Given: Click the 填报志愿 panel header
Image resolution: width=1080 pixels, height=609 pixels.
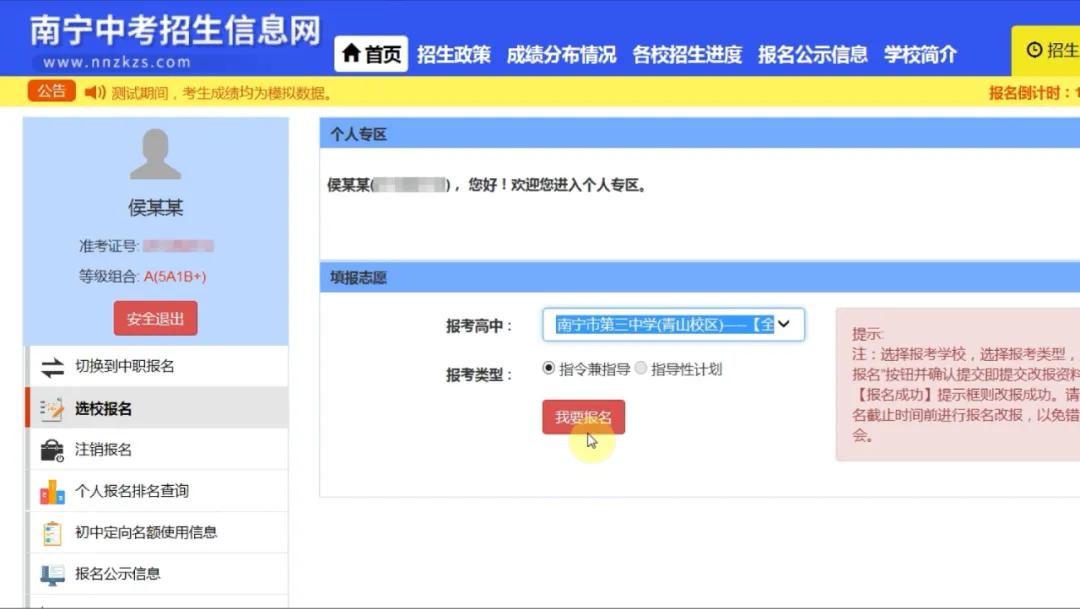Looking at the screenshot, I should (x=700, y=277).
